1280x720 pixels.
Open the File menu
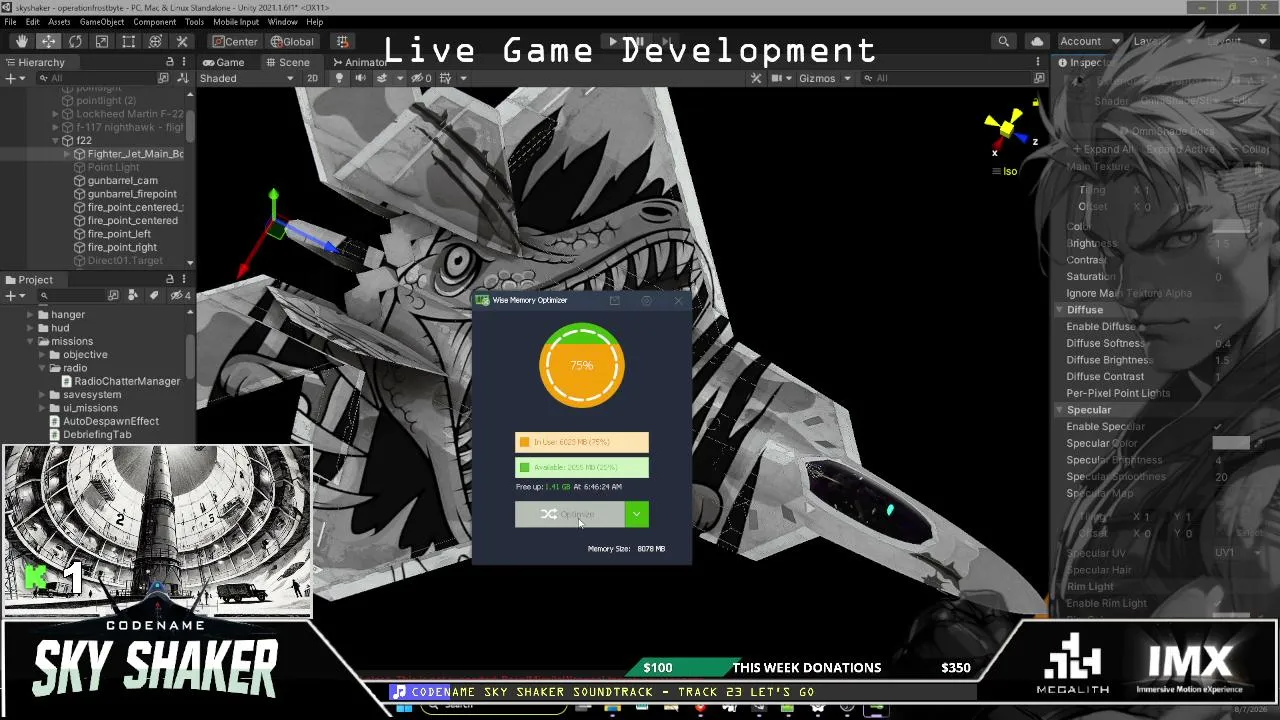click(10, 22)
